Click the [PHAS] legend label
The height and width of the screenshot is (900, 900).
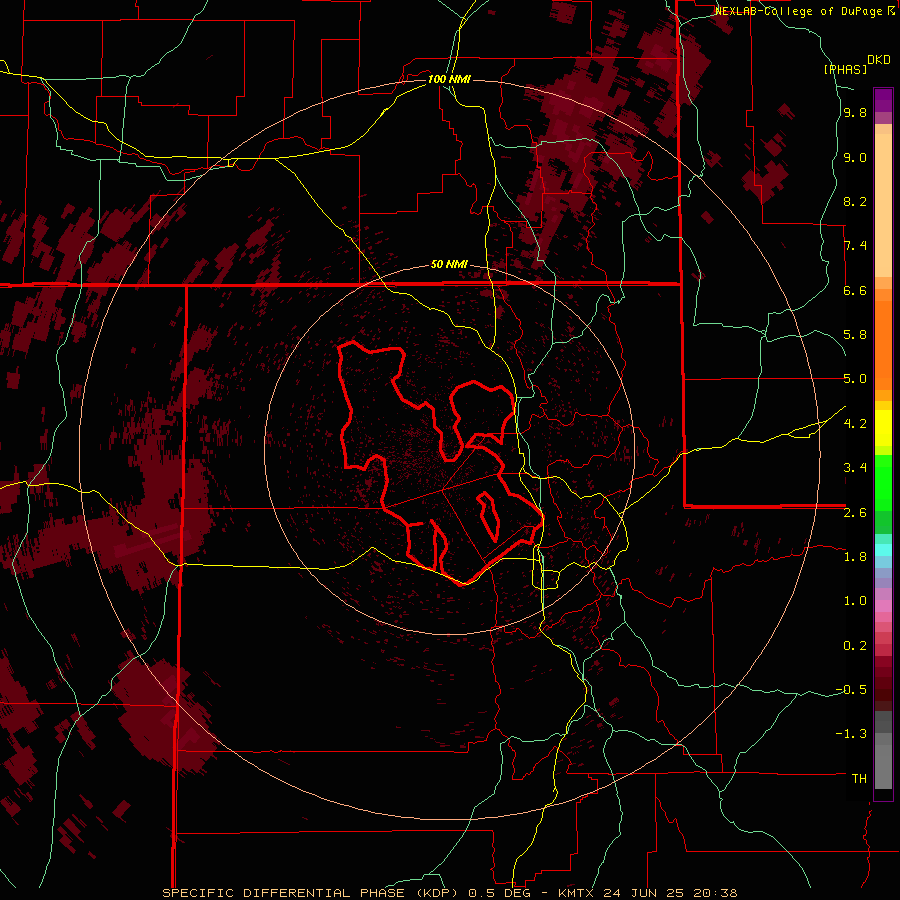[x=845, y=69]
